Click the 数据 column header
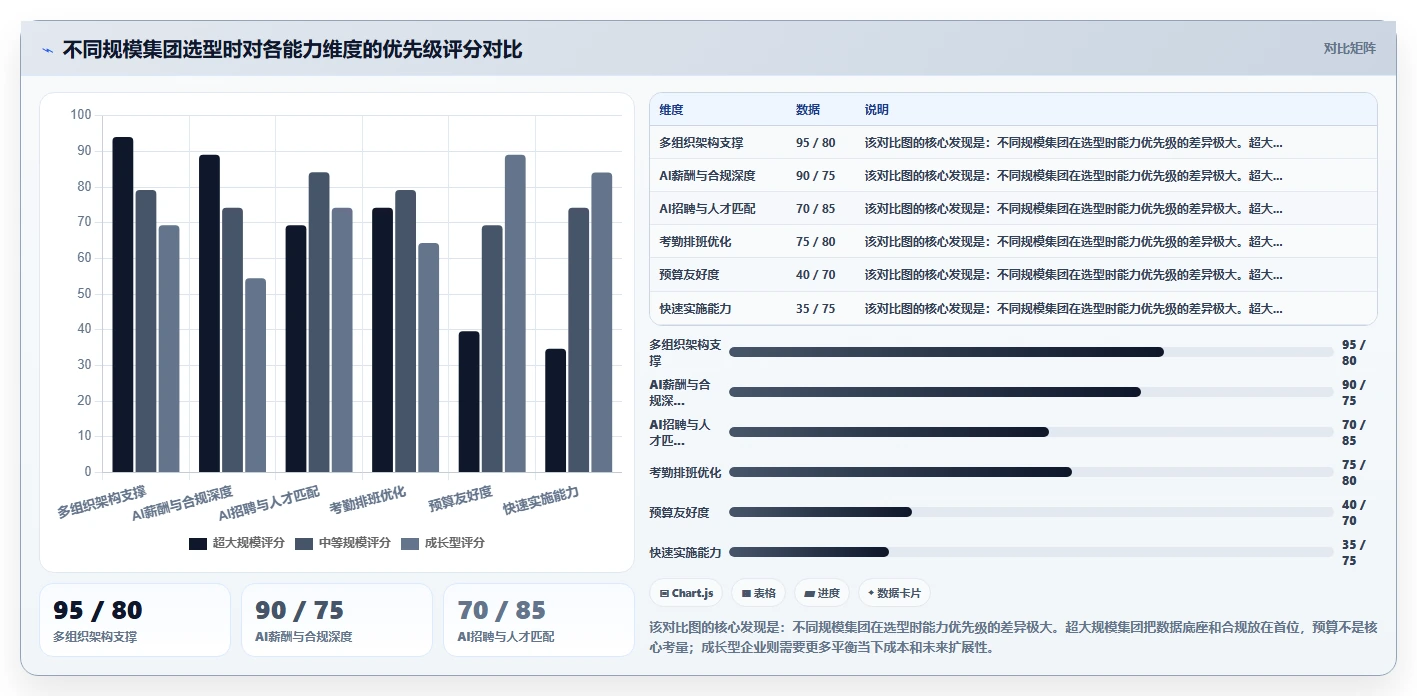 pyautogui.click(x=808, y=110)
